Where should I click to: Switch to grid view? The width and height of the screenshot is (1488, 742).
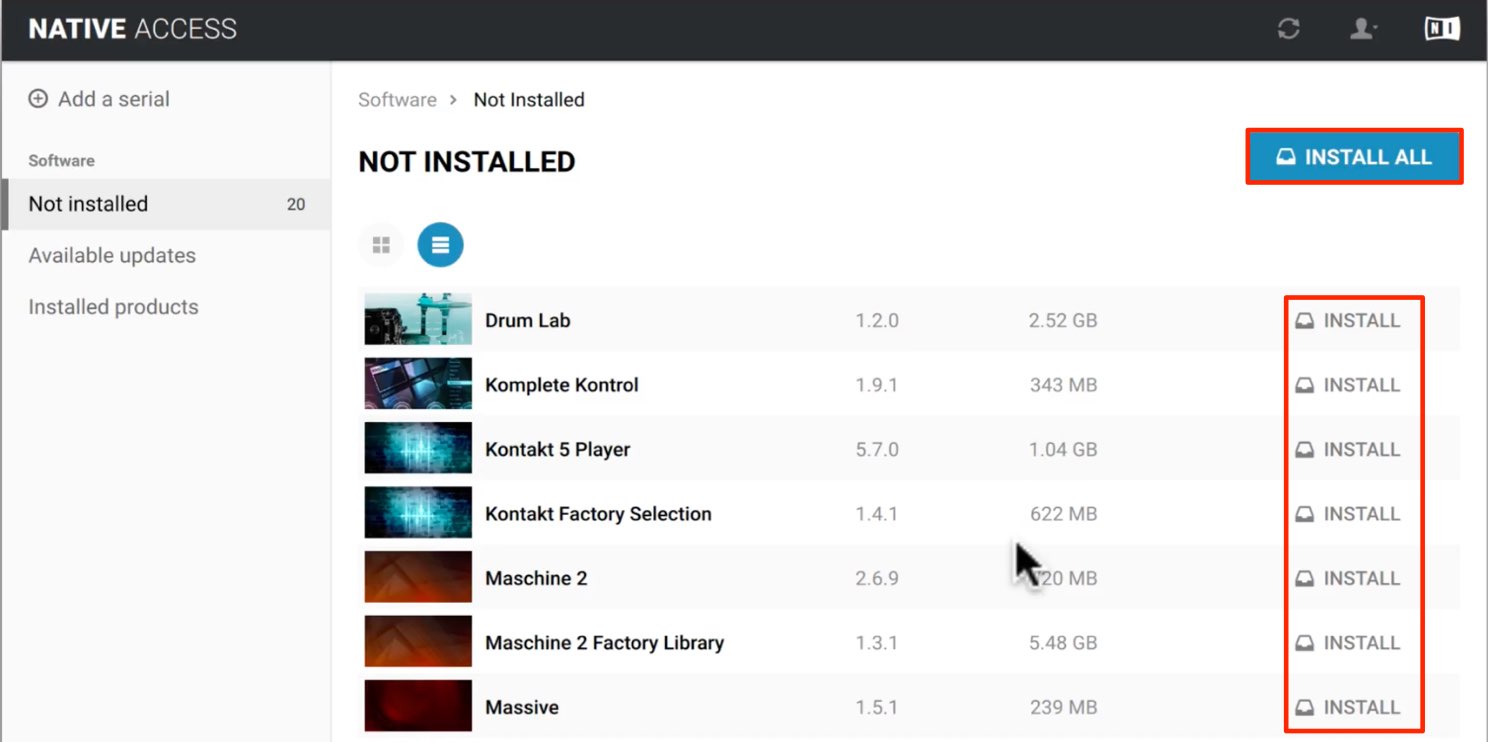point(381,245)
